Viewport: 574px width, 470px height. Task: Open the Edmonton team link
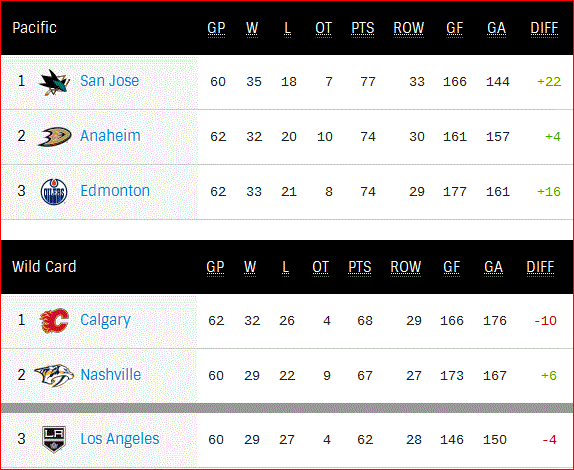pyautogui.click(x=115, y=191)
